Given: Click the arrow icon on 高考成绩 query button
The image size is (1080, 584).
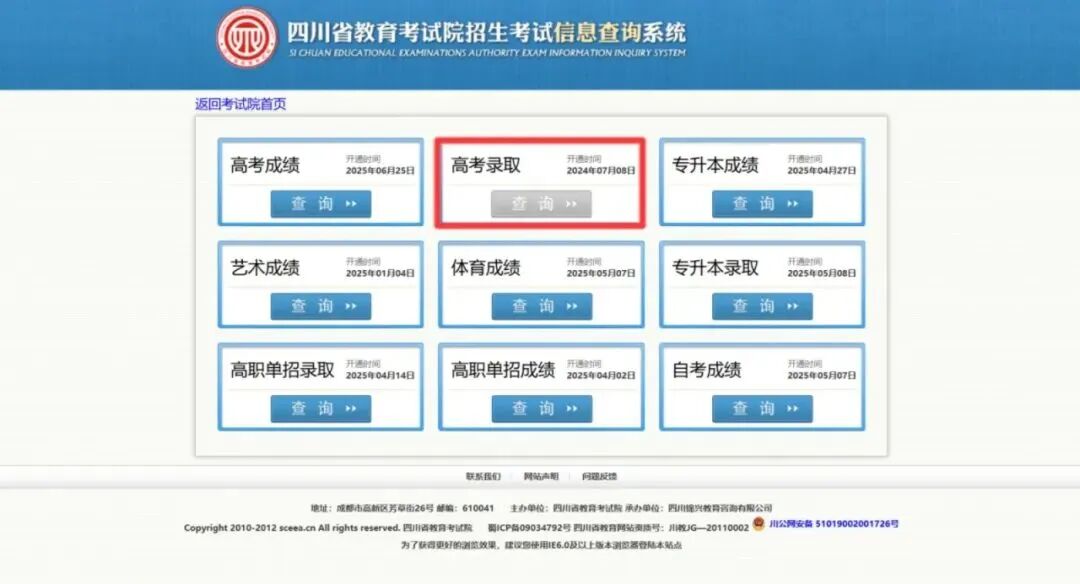Looking at the screenshot, I should click(351, 204).
